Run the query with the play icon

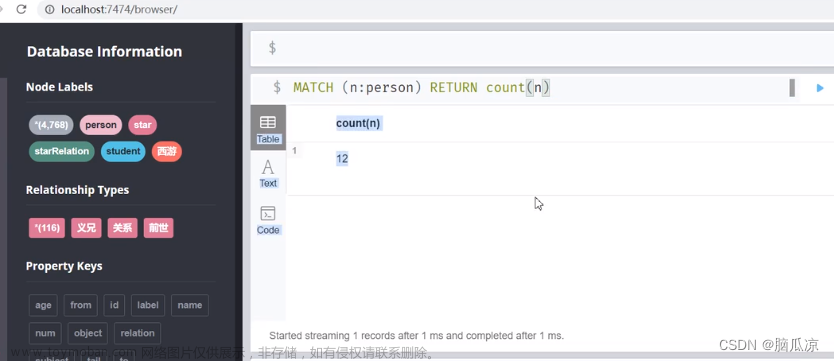820,88
